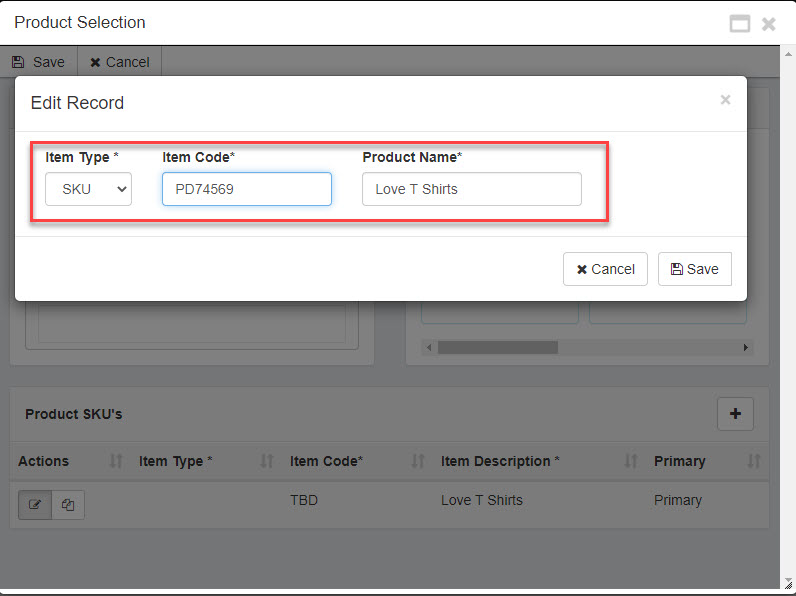Sort by Item Code column
796x596 pixels.
[417, 461]
